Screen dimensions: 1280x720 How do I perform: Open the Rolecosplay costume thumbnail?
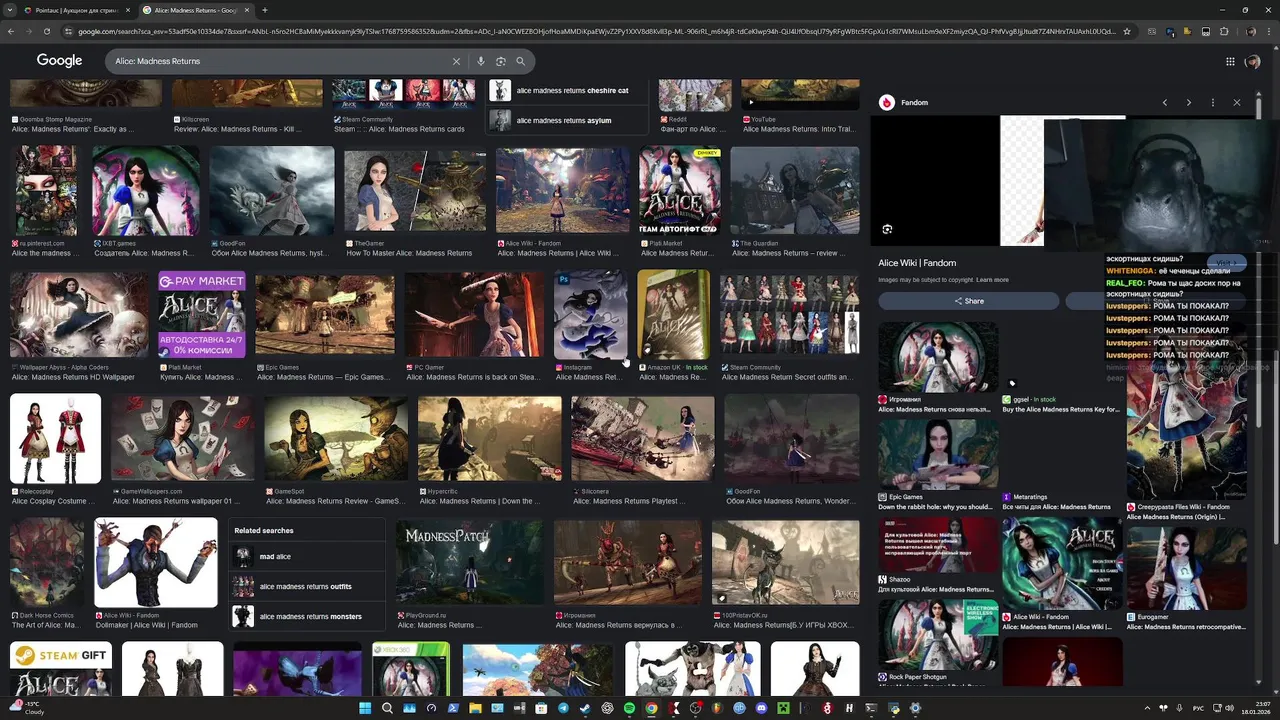coord(55,439)
